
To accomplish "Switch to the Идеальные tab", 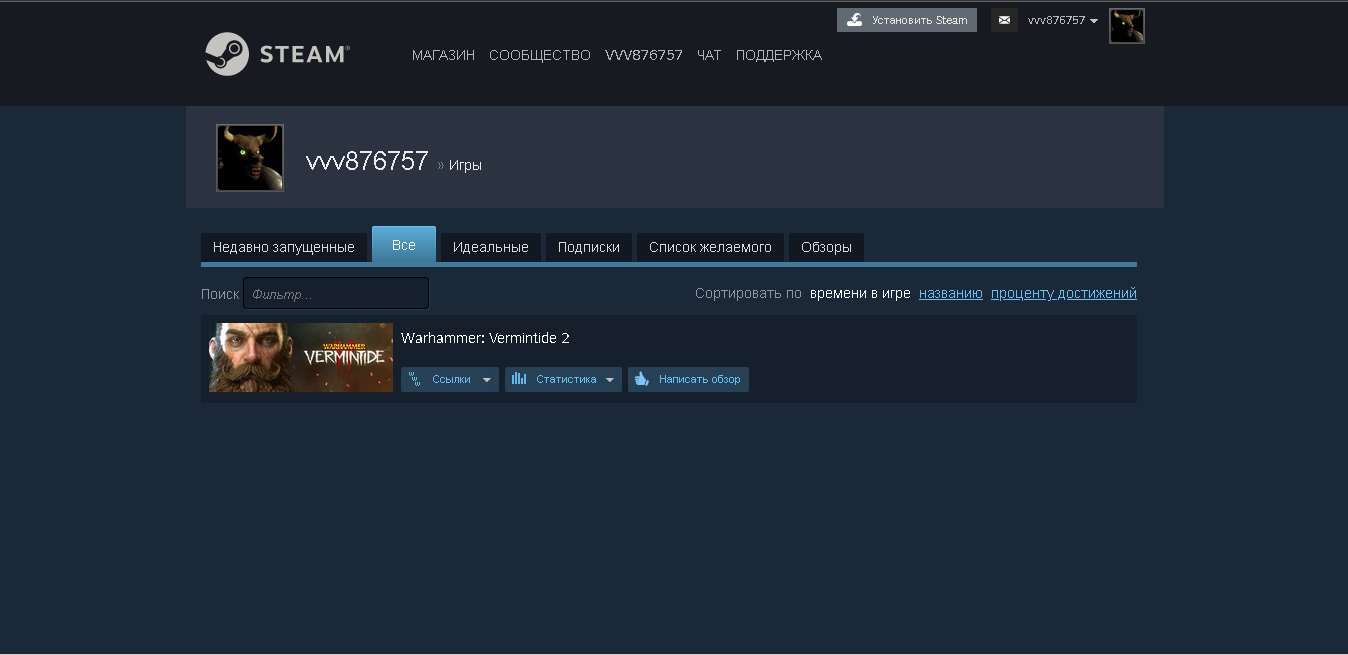I will [491, 247].
